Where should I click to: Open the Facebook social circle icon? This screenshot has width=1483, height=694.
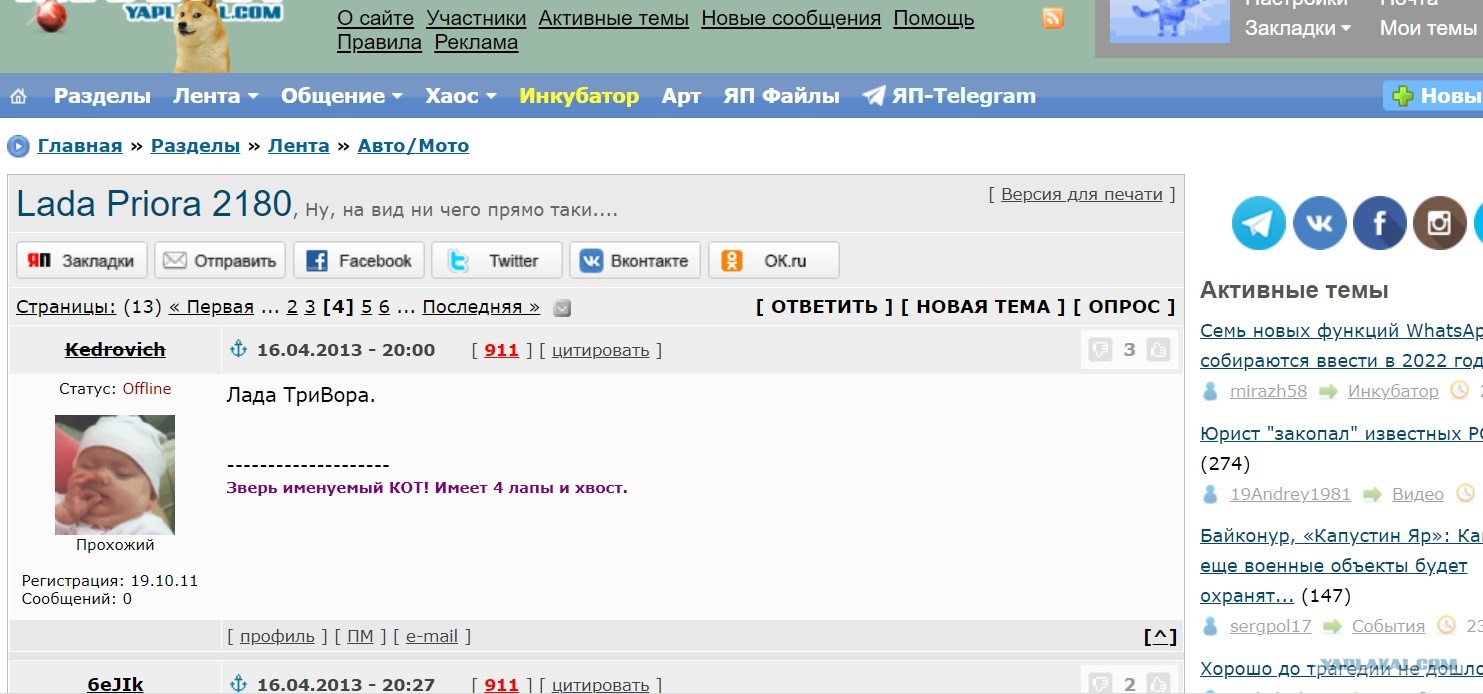pos(1379,222)
